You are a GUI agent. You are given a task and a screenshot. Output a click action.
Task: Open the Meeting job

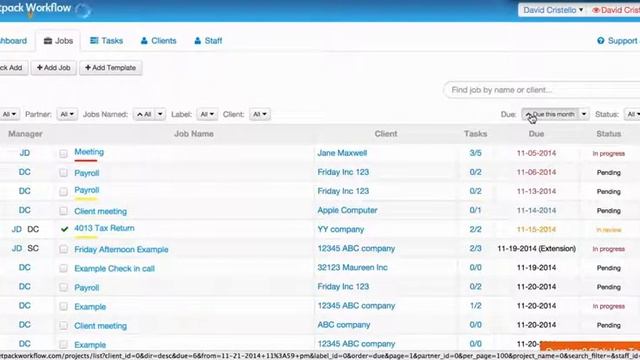(89, 152)
